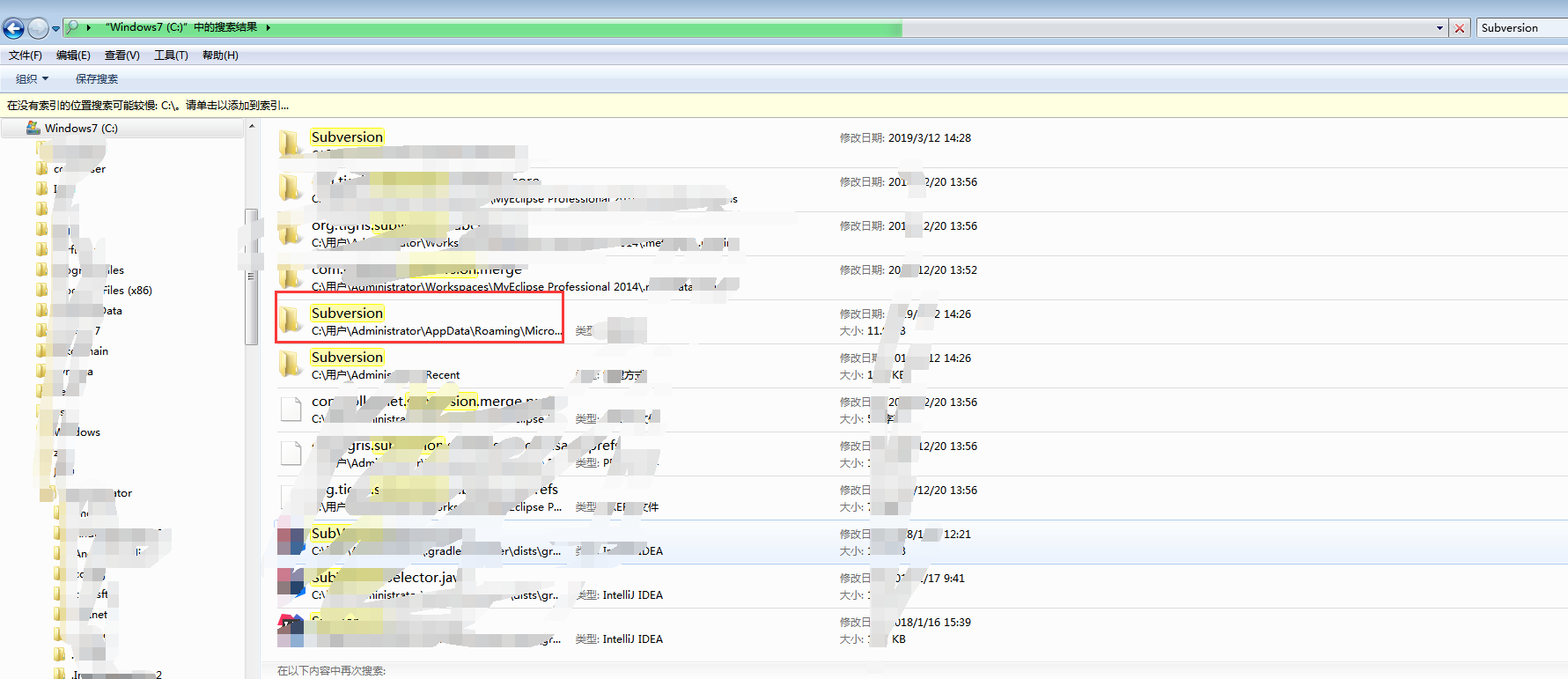Click the yellow index warning info bar
Viewport: 1568px width, 679px height.
(x=784, y=106)
